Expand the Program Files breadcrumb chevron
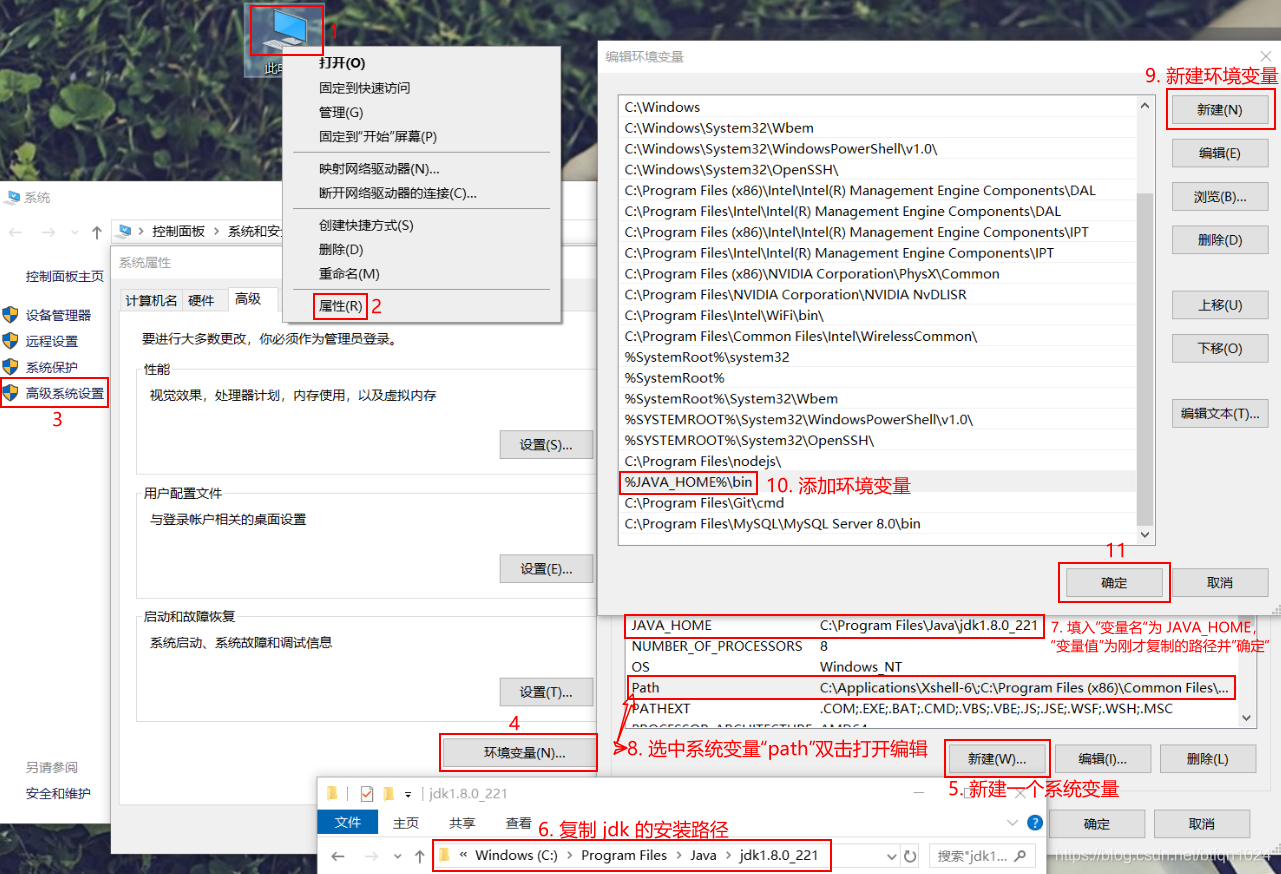 click(x=677, y=856)
